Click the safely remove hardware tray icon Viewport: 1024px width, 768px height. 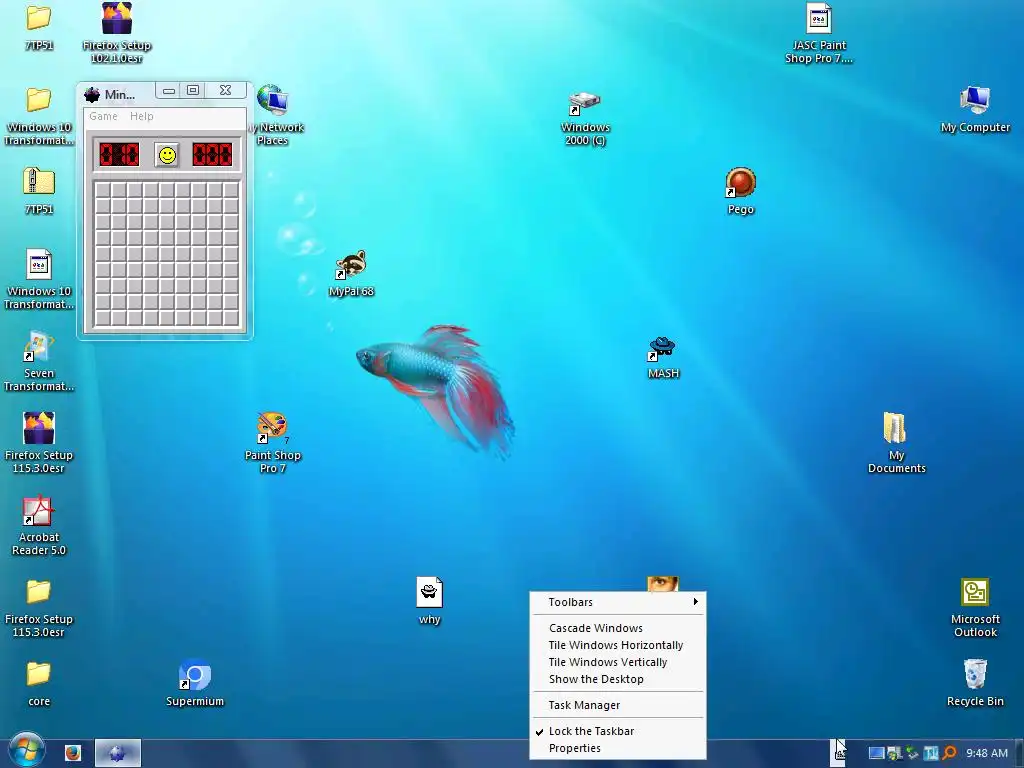(x=912, y=754)
